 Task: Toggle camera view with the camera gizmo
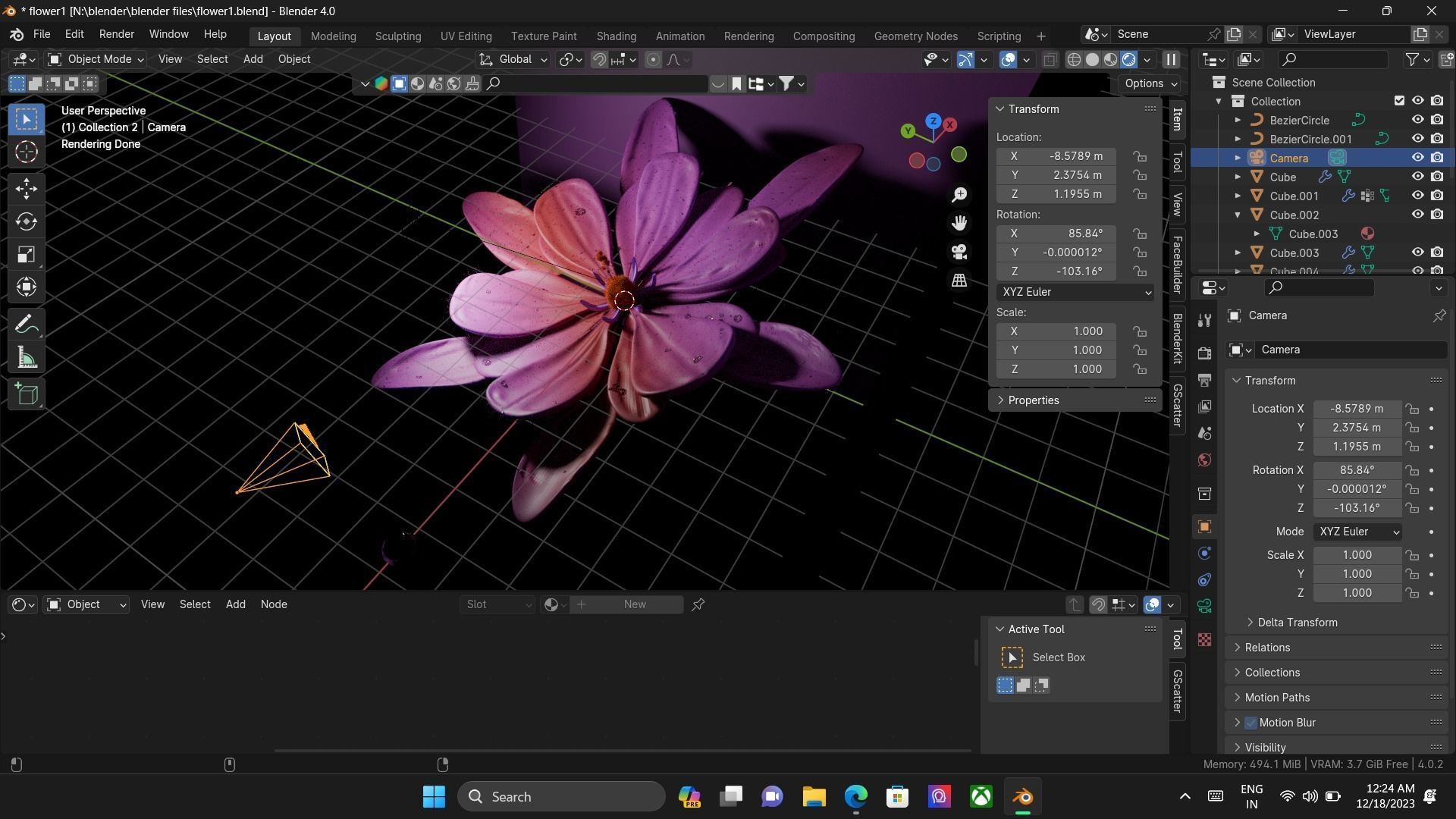[959, 252]
